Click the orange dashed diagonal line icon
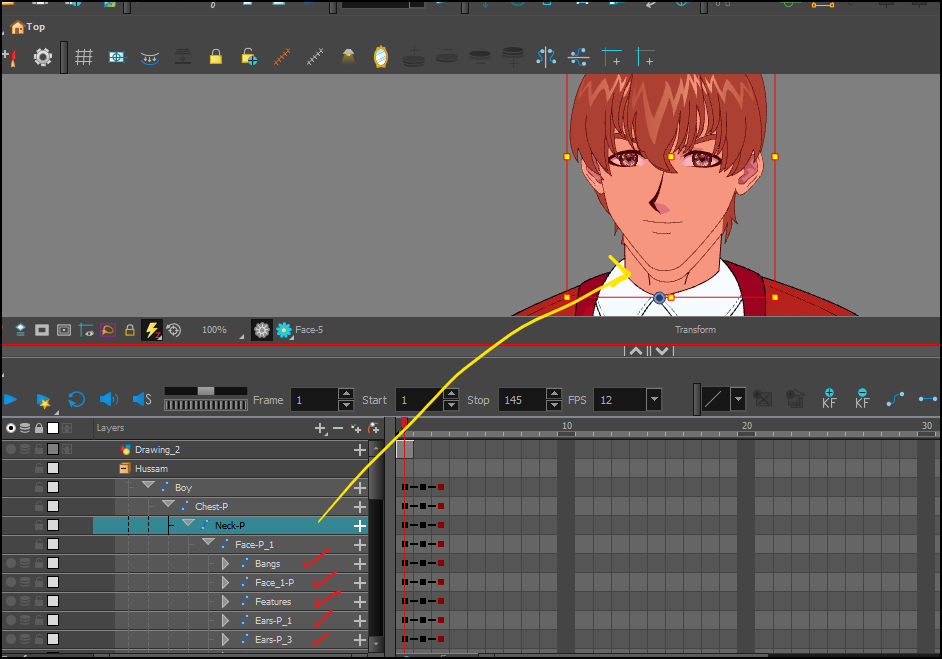 pyautogui.click(x=282, y=57)
